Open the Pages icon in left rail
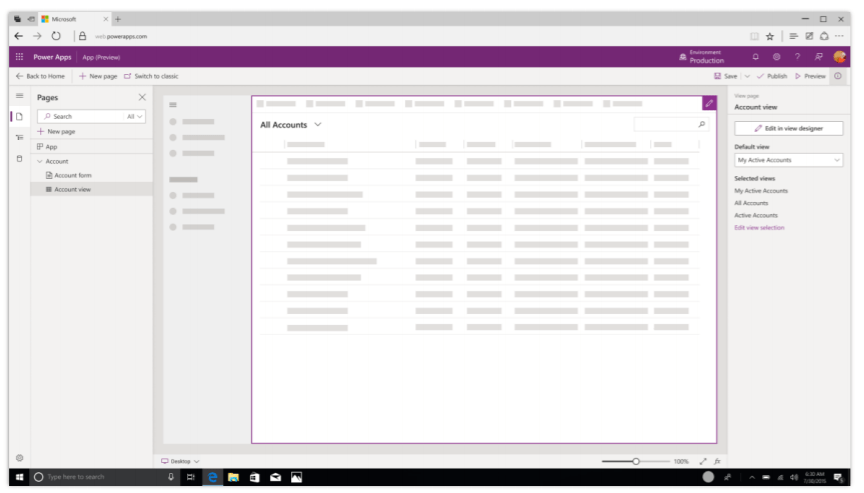This screenshot has width=864, height=493. pos(19,117)
